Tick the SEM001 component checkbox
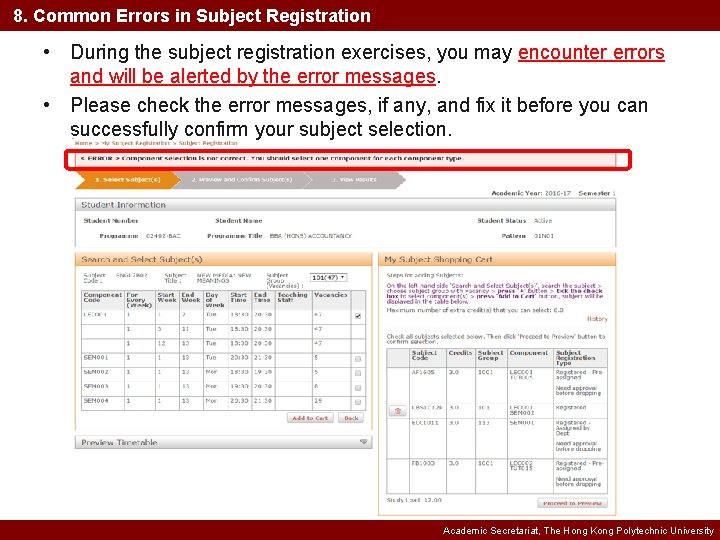 [358, 359]
